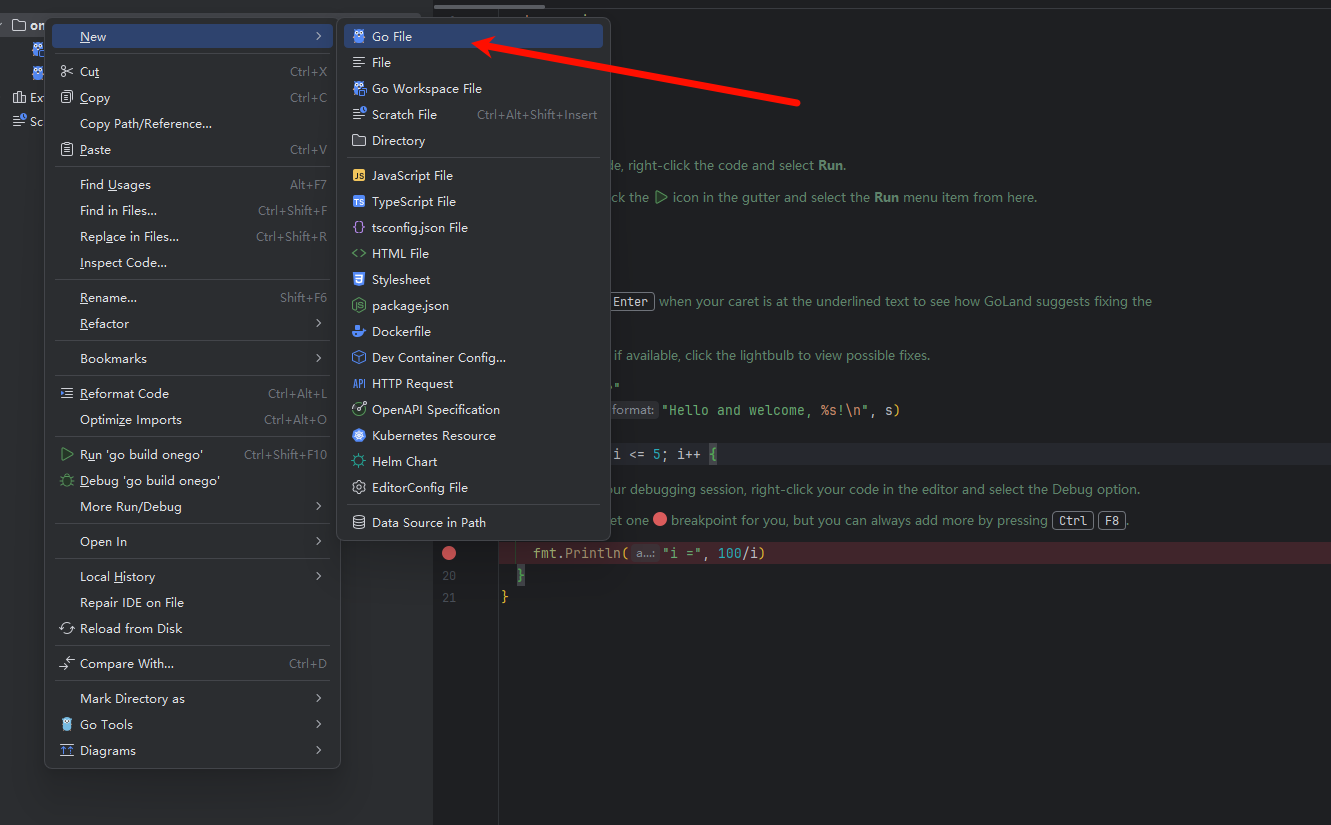The image size is (1331, 825).
Task: Choose Debug 'go build onego' option
Action: pos(150,480)
